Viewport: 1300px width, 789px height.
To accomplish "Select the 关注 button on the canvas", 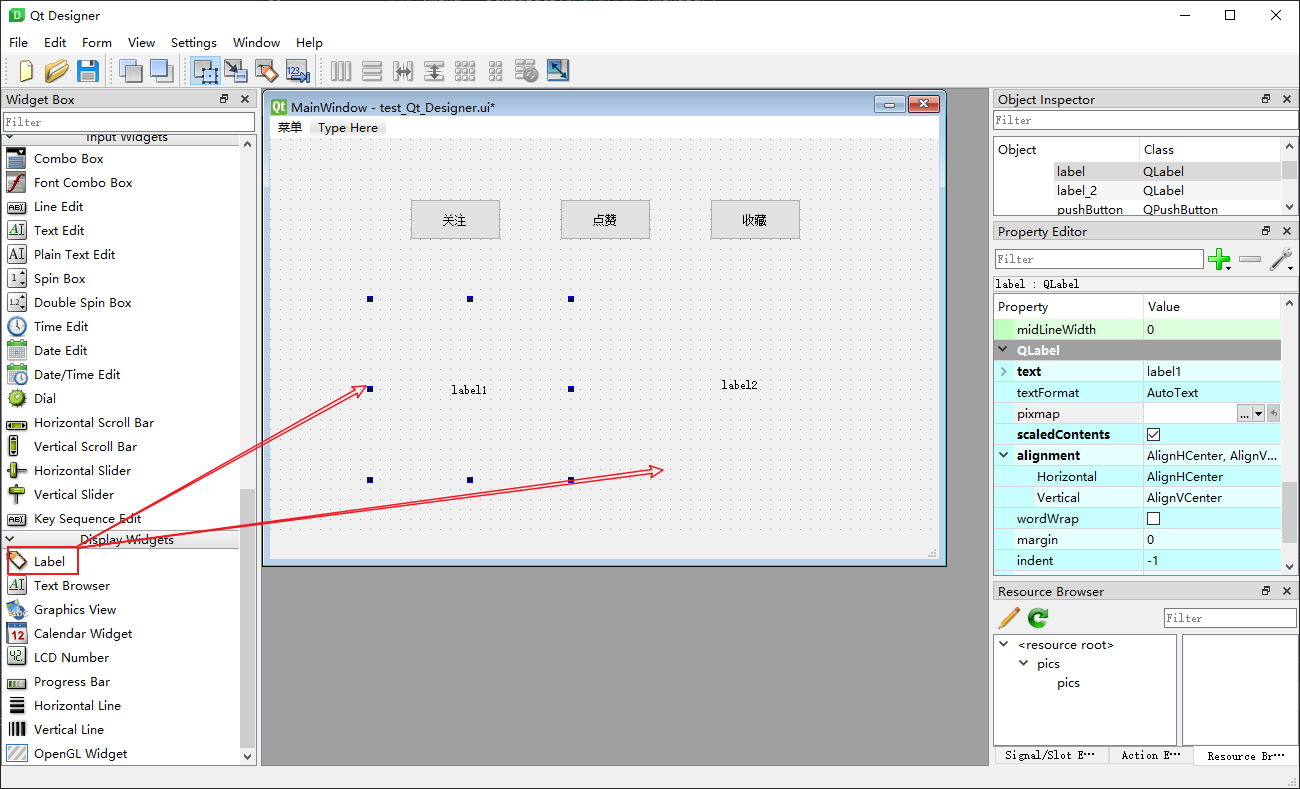I will coord(455,219).
